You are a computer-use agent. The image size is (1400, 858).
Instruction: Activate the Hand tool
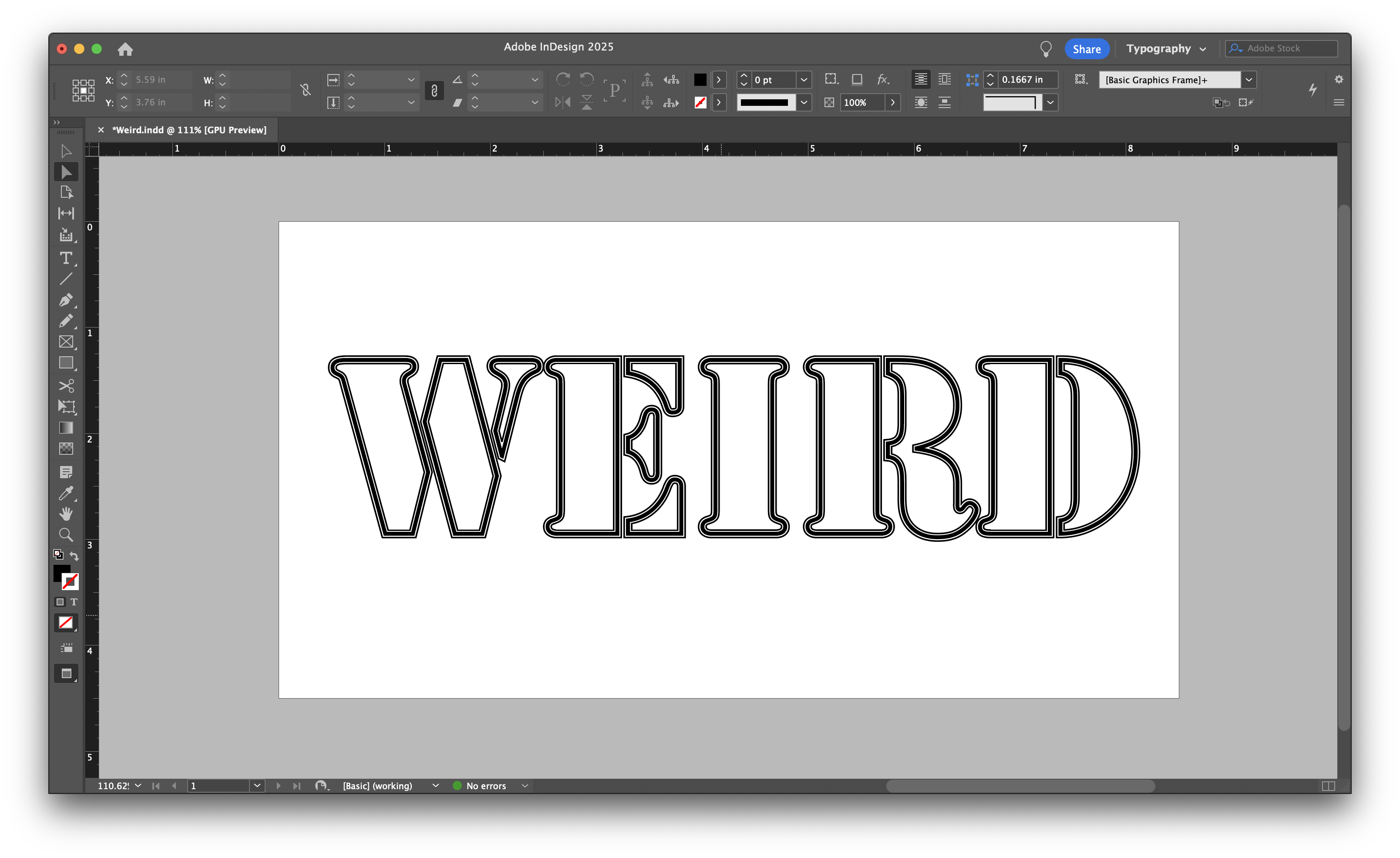[x=66, y=514]
